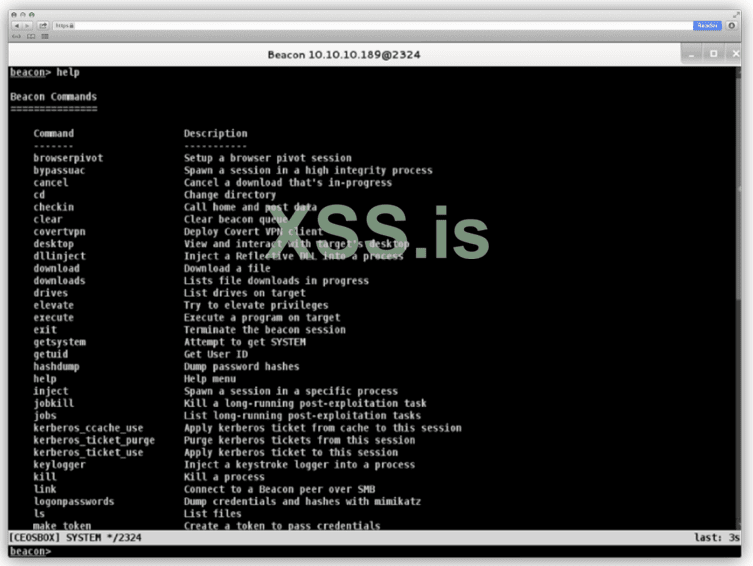Click the yellow macOS minimize dot
The height and width of the screenshot is (566, 753).
pos(23,15)
